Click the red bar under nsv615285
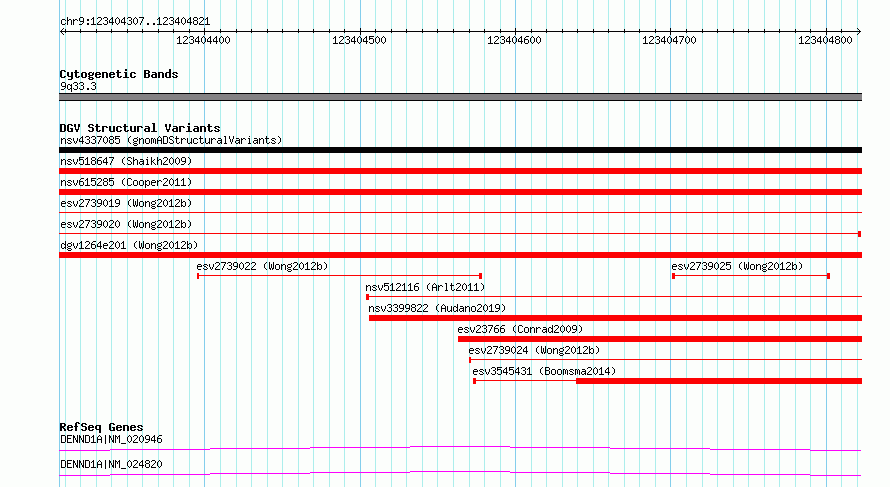The image size is (890, 487). (460, 192)
